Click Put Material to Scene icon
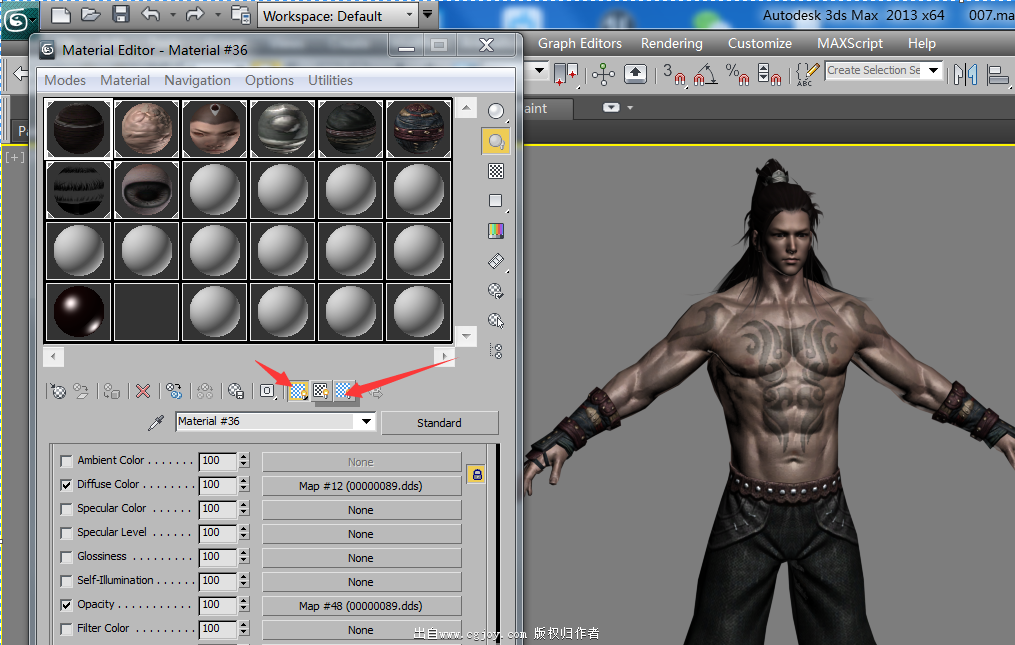The image size is (1015, 645). pyautogui.click(x=81, y=391)
